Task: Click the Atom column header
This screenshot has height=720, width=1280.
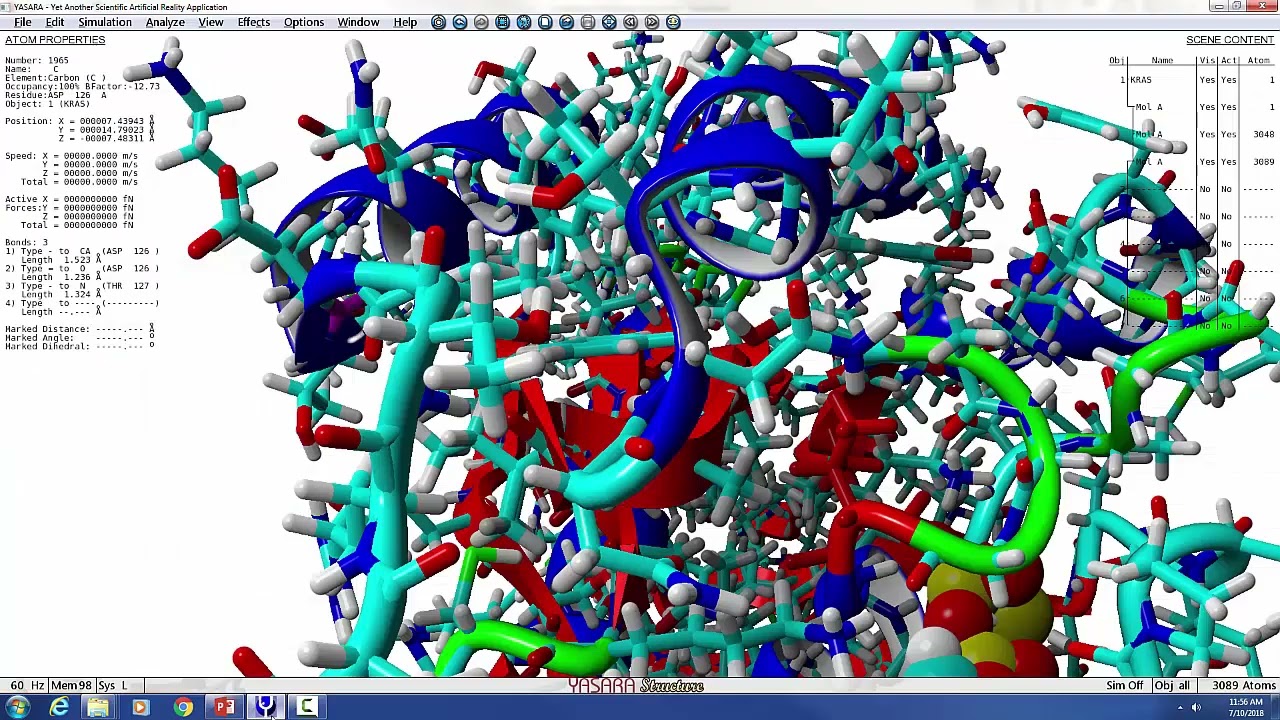Action: pyautogui.click(x=1258, y=61)
